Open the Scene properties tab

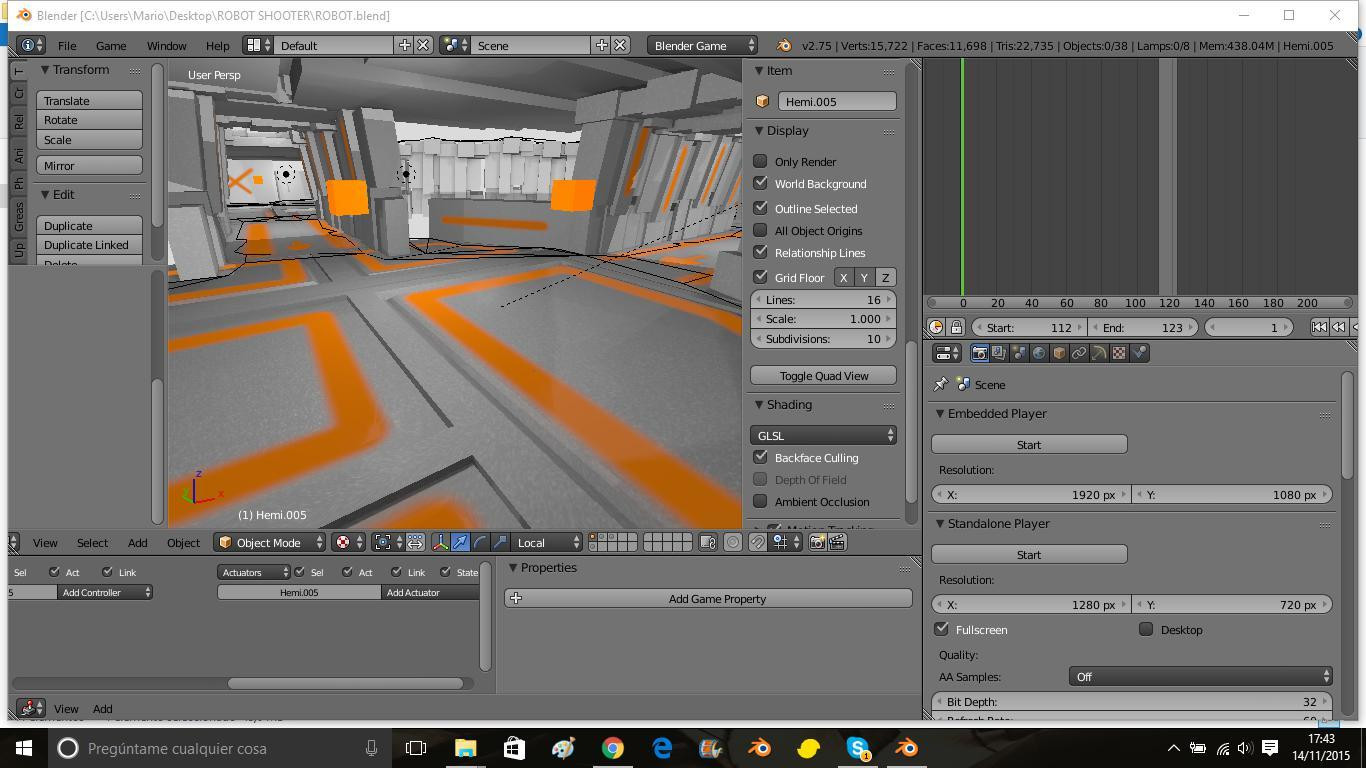tap(1018, 353)
